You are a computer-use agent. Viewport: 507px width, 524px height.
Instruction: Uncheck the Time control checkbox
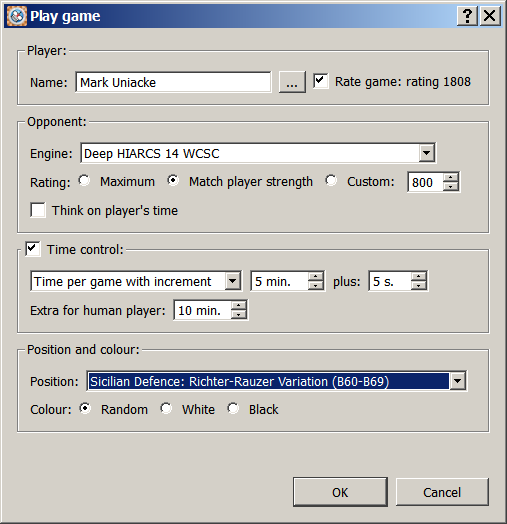pos(33,249)
